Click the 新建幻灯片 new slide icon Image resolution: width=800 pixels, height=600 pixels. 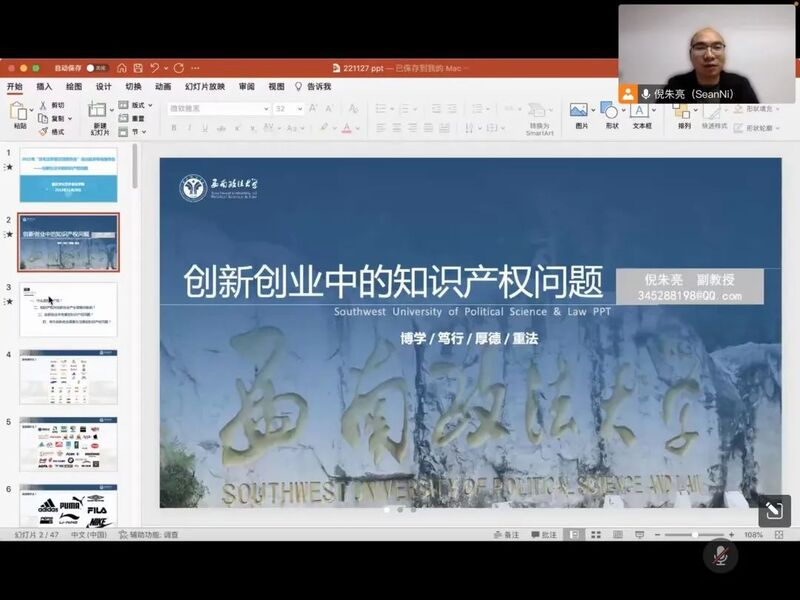coord(97,109)
